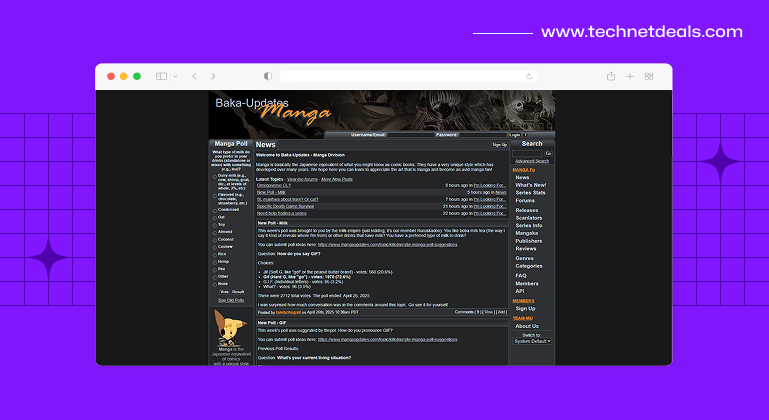Viewport: 769px width, 420px height.
Task: Open FAQ in the right menu
Action: click(x=521, y=276)
